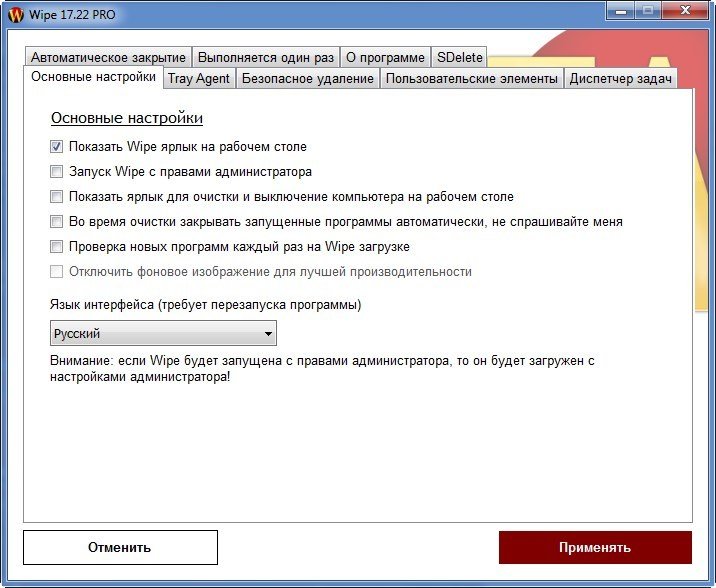
Task: Close the Wipe 17.22 PRO window
Action: pos(685,10)
